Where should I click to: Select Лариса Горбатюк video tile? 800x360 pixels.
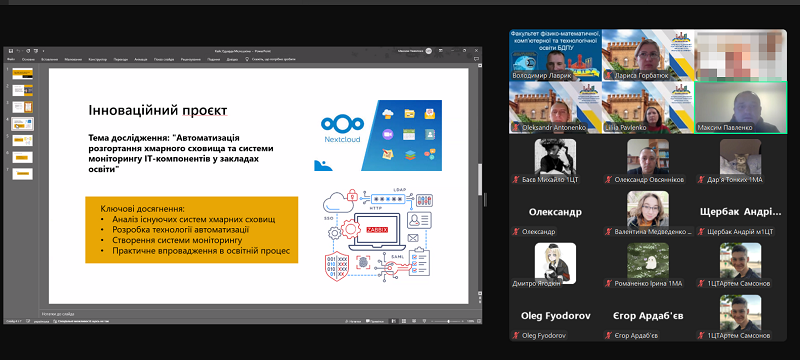pos(648,55)
